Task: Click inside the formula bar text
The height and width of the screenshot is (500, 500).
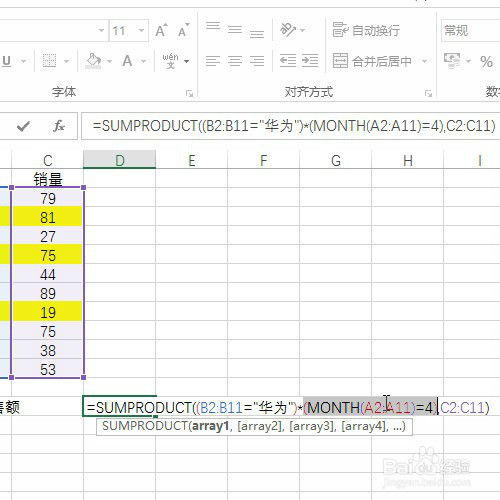Action: coord(293,126)
